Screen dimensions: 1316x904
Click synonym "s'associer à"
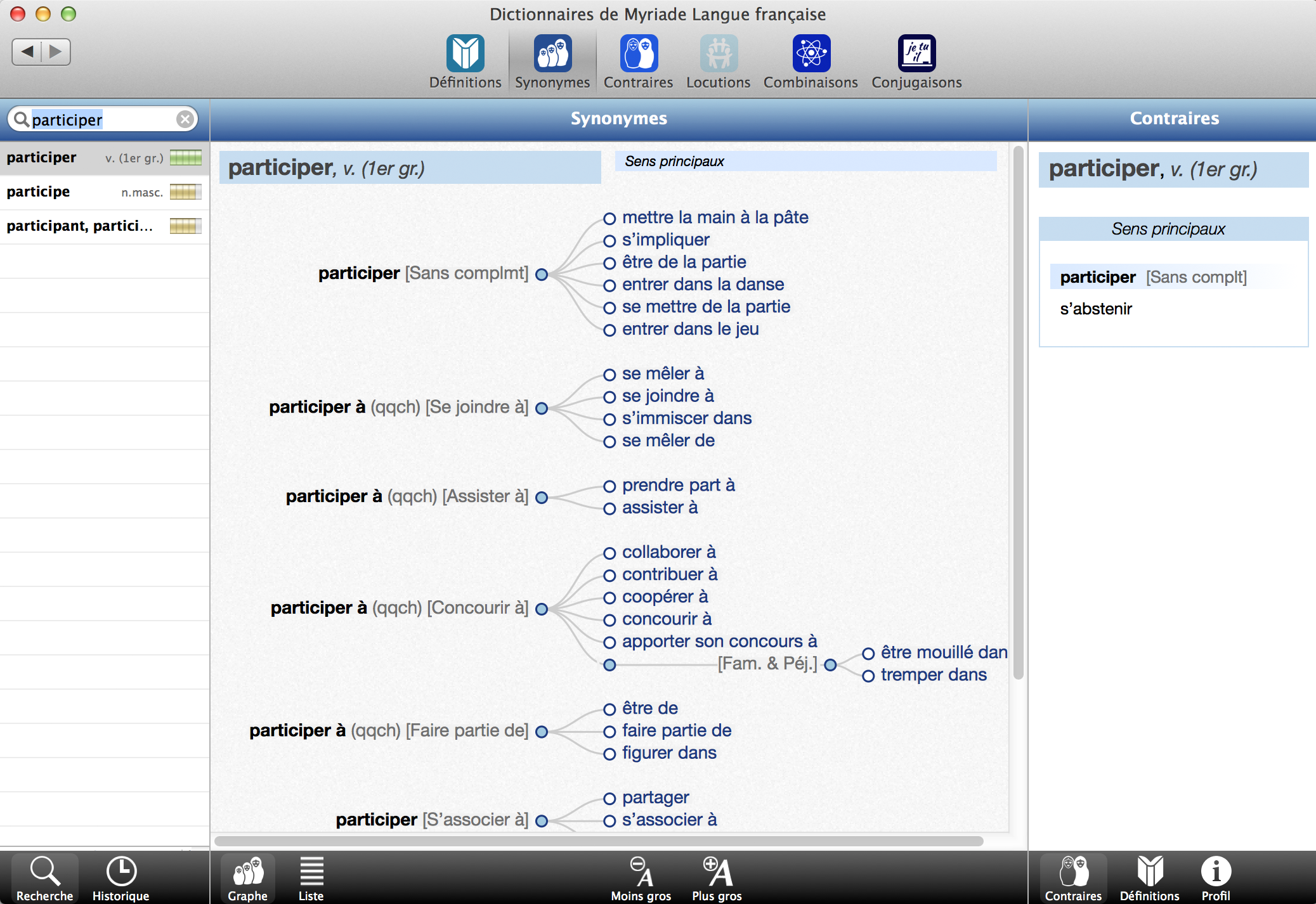(670, 820)
